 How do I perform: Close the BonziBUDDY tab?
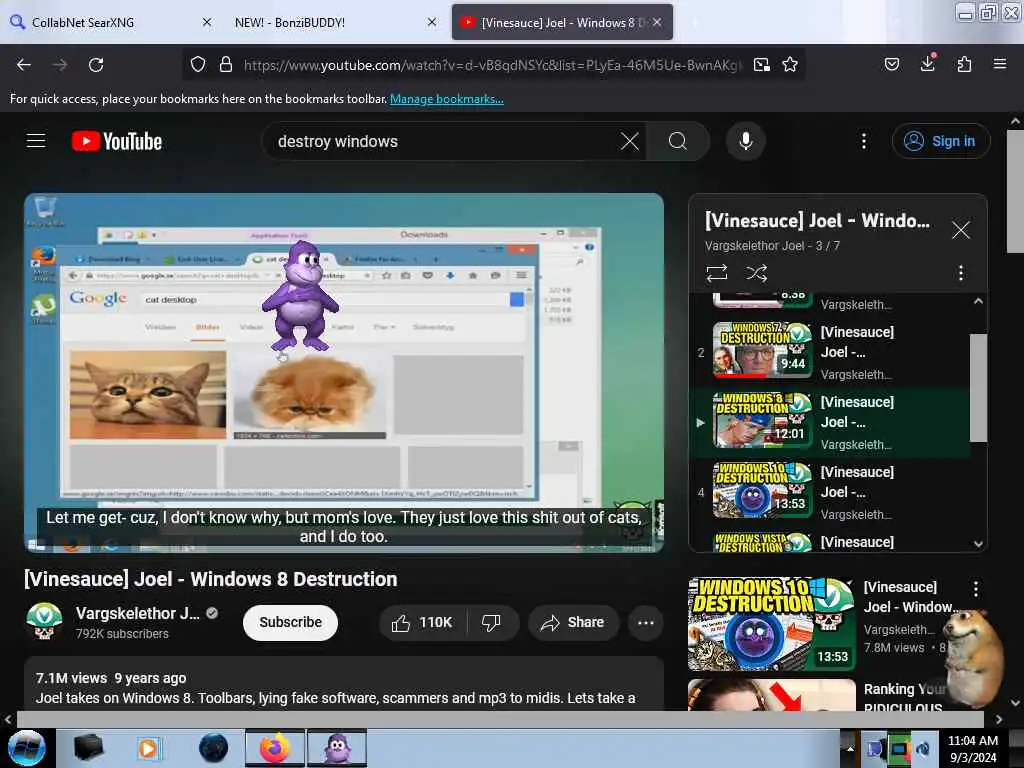pyautogui.click(x=432, y=22)
